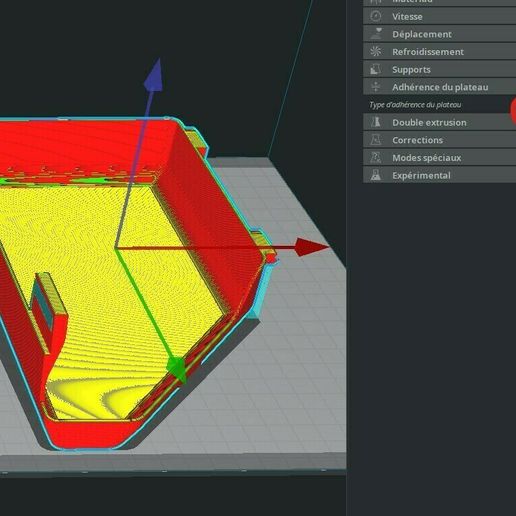Screen dimensions: 516x516
Task: Click the Adhérence du plateau icon
Action: [376, 87]
